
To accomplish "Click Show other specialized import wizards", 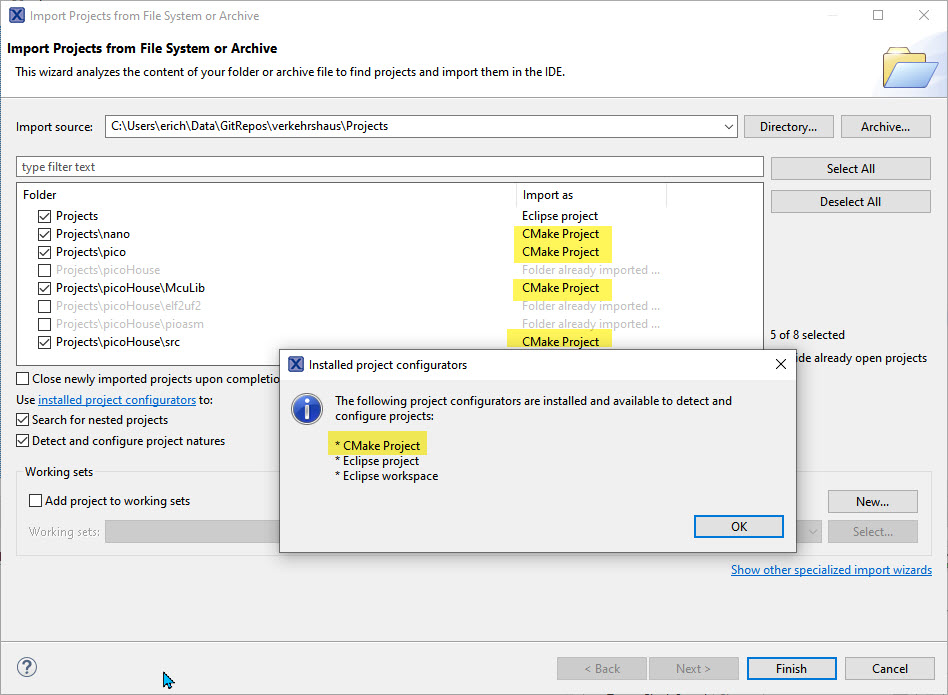I will [x=830, y=570].
